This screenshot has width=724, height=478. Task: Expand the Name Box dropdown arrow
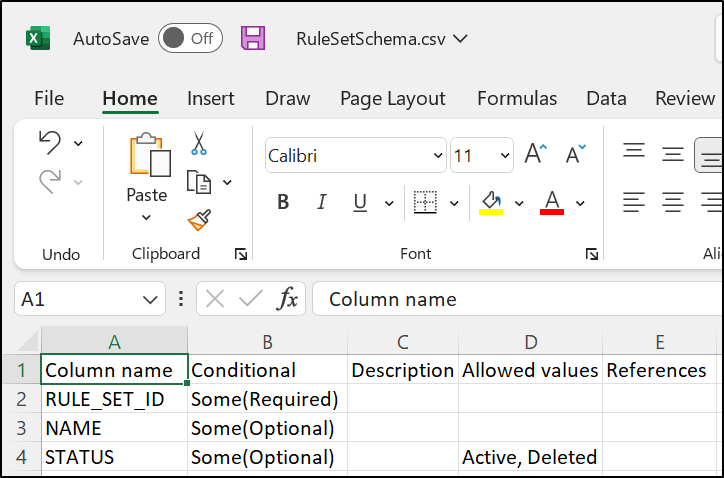click(151, 298)
